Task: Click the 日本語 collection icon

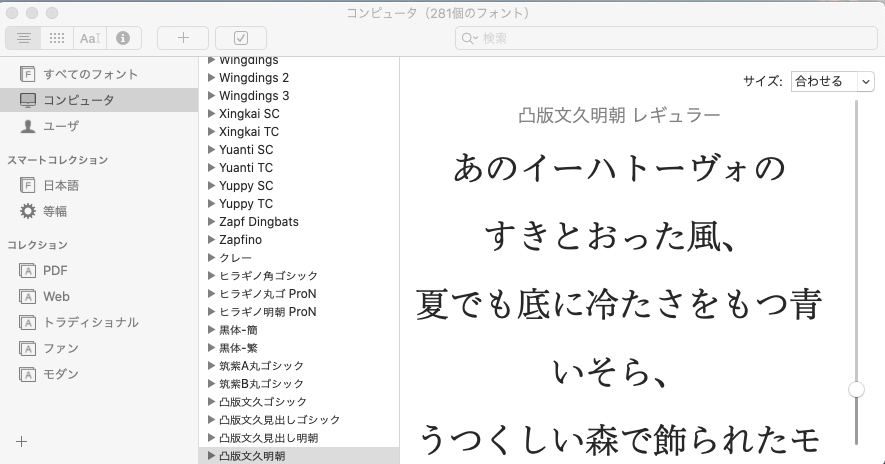Action: (x=27, y=185)
